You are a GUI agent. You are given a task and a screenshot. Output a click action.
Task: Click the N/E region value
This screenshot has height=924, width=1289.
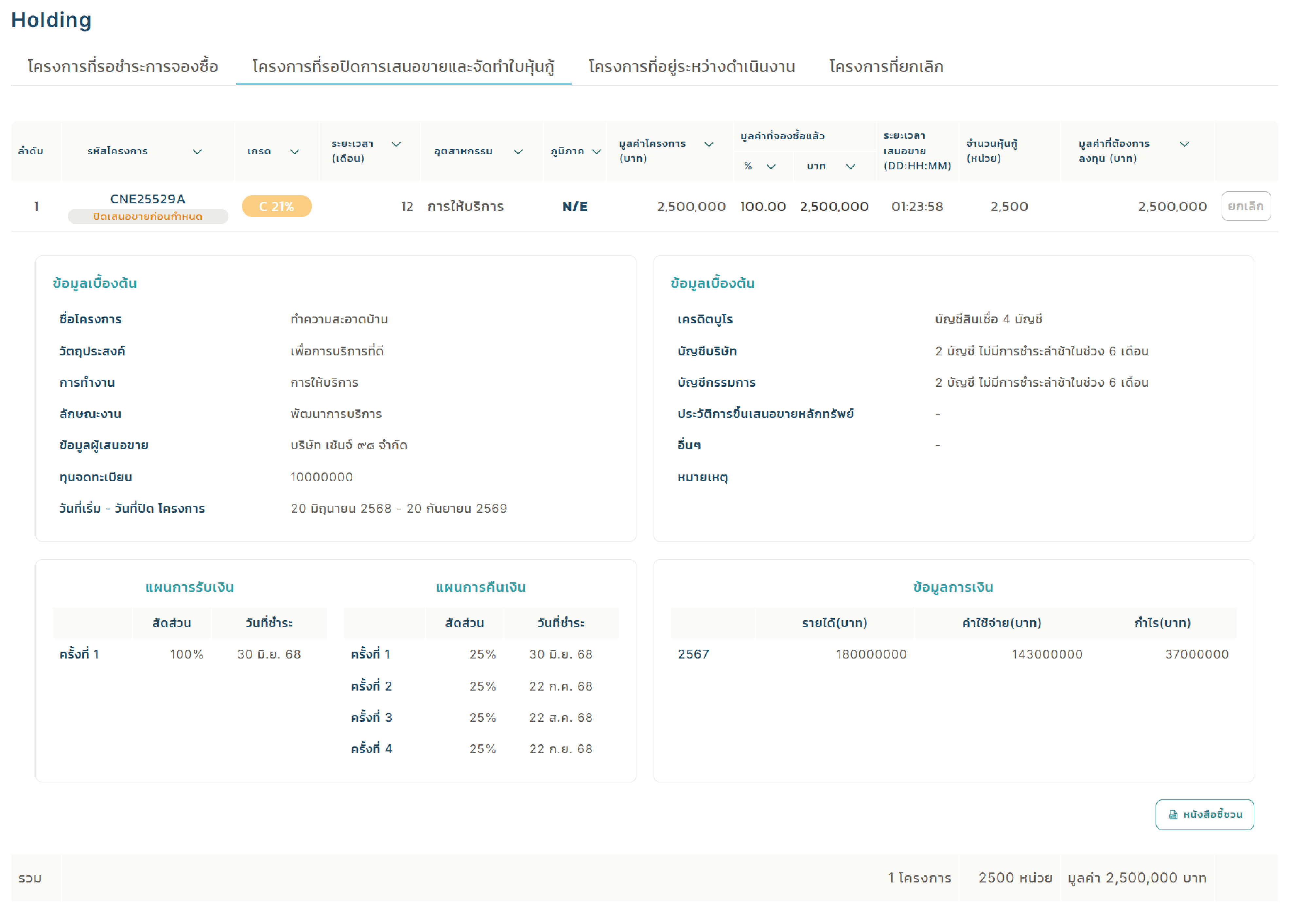point(575,206)
